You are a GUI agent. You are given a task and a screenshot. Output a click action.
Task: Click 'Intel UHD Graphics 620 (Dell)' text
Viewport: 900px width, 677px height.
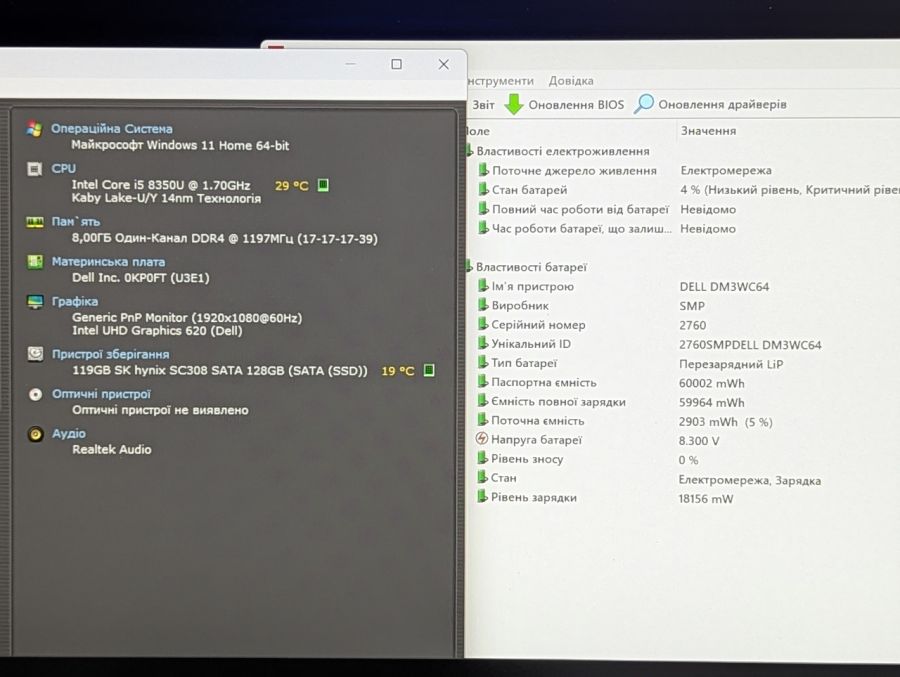[x=157, y=331]
